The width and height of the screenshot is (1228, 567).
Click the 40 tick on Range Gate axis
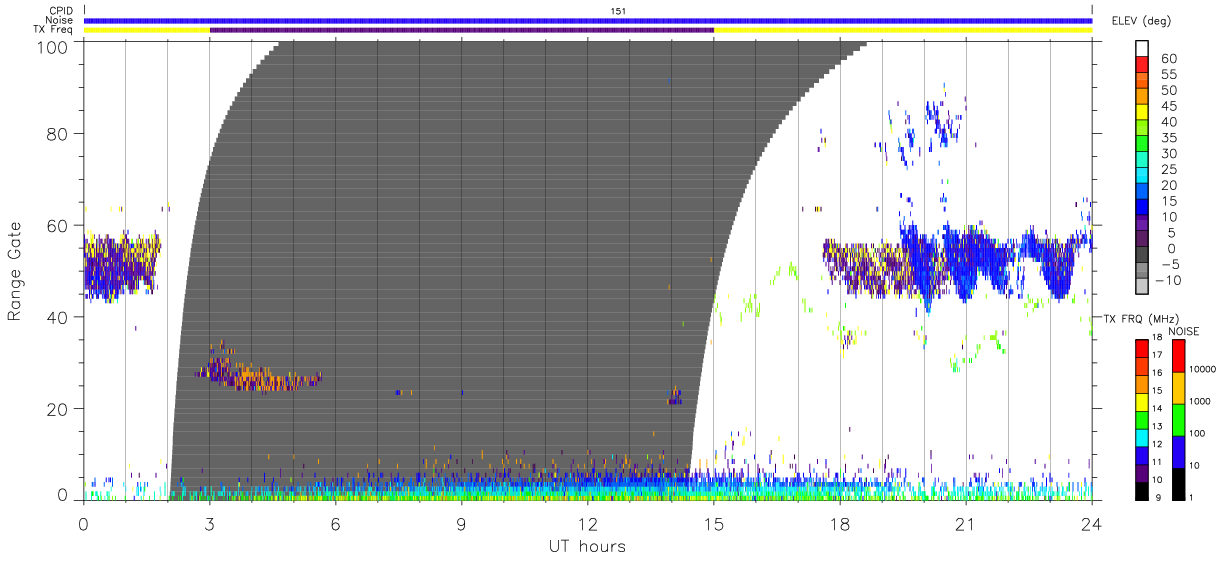pyautogui.click(x=59, y=317)
